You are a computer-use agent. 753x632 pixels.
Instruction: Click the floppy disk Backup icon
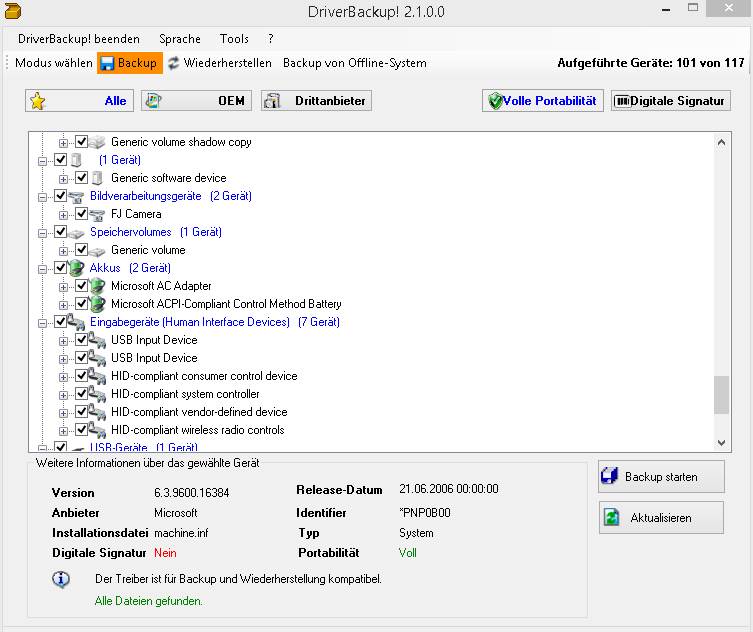coord(107,63)
